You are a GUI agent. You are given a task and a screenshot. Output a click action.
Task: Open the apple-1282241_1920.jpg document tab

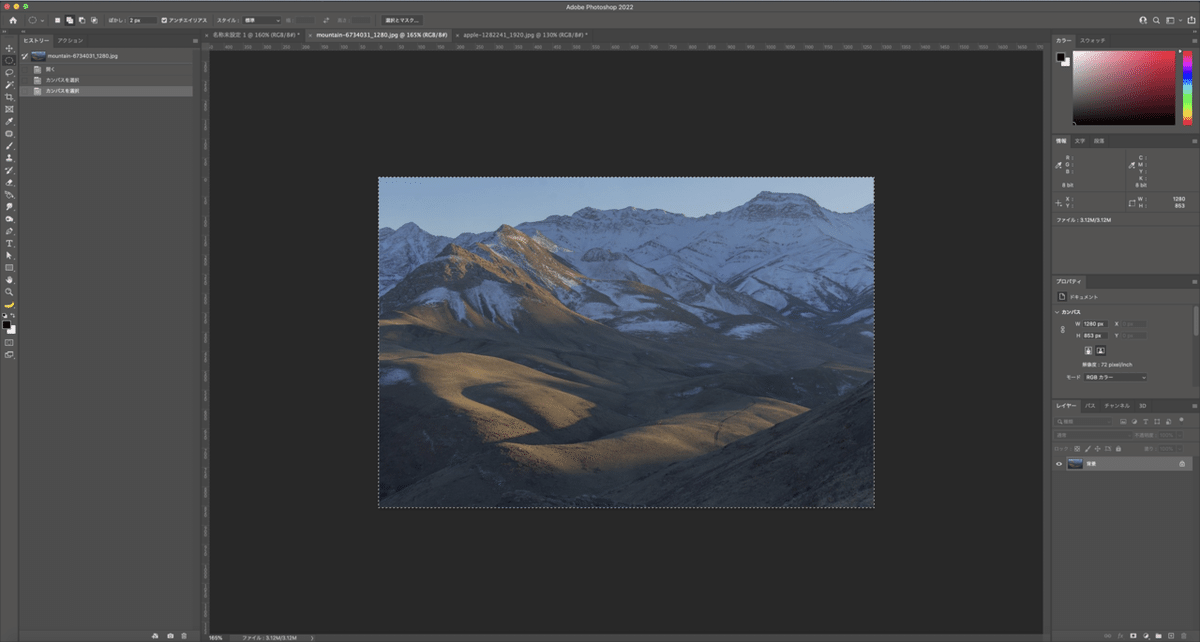[524, 34]
